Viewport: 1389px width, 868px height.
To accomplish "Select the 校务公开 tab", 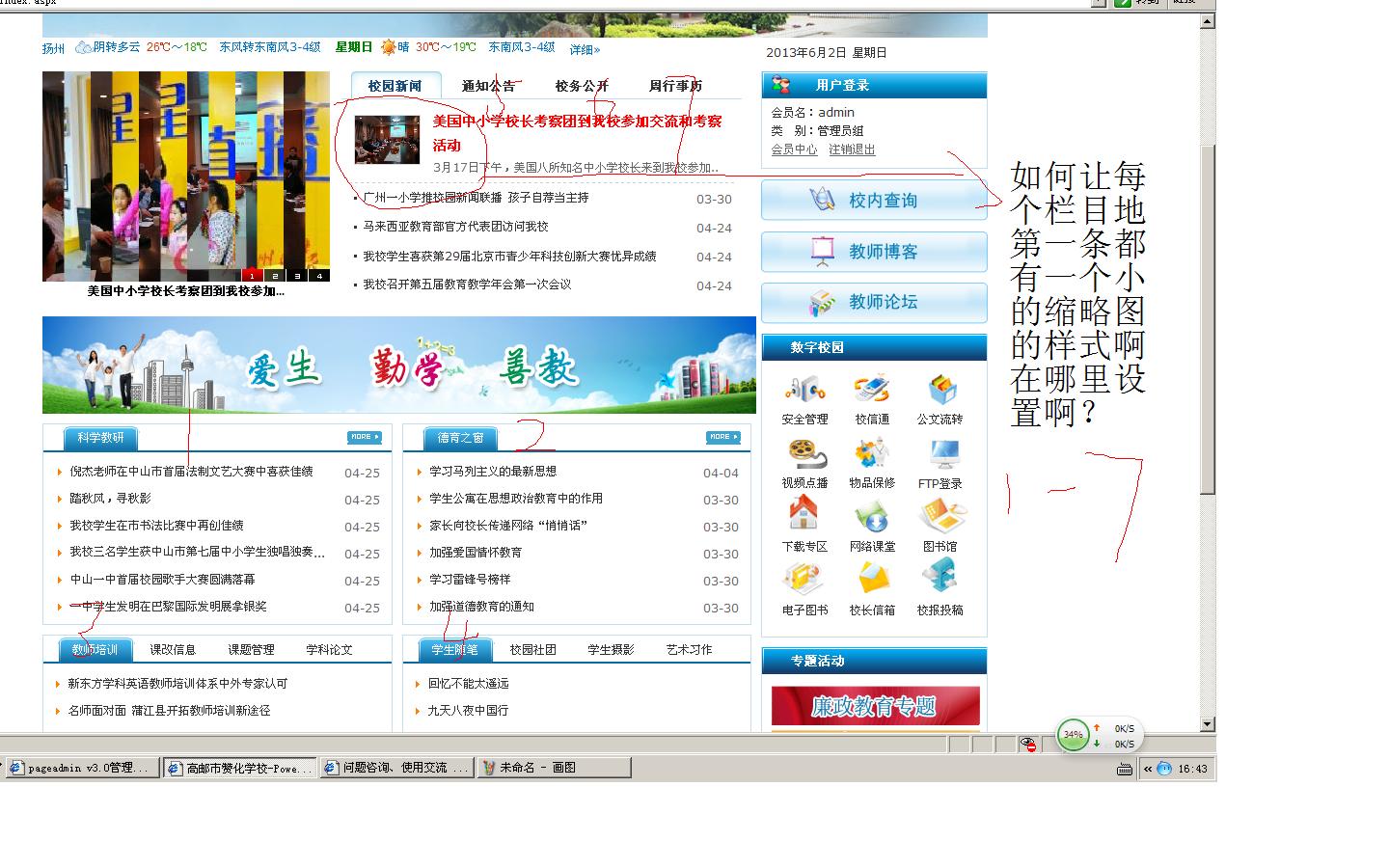I will pyautogui.click(x=582, y=86).
